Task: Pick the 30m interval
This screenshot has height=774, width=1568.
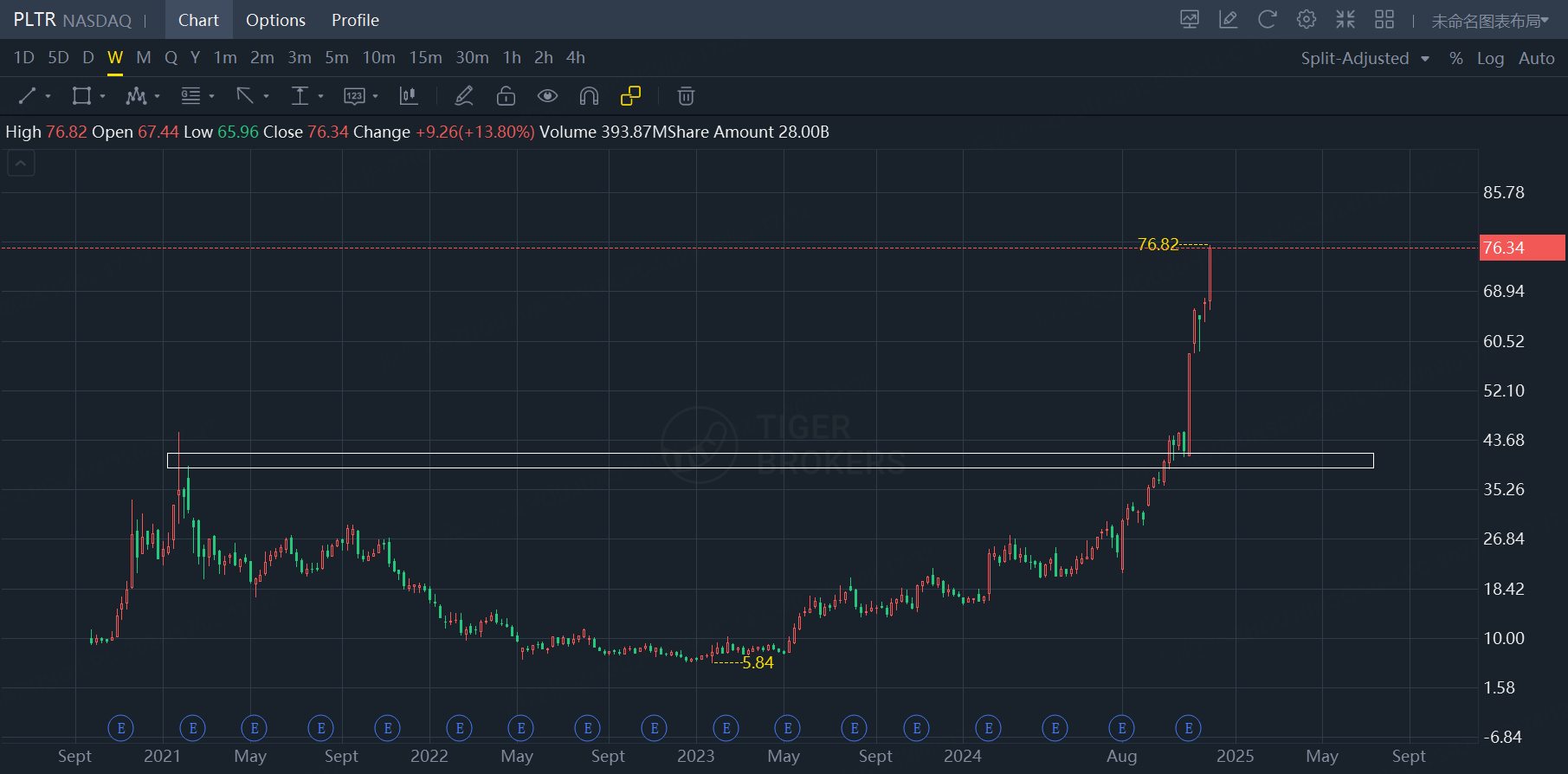Action: point(472,58)
